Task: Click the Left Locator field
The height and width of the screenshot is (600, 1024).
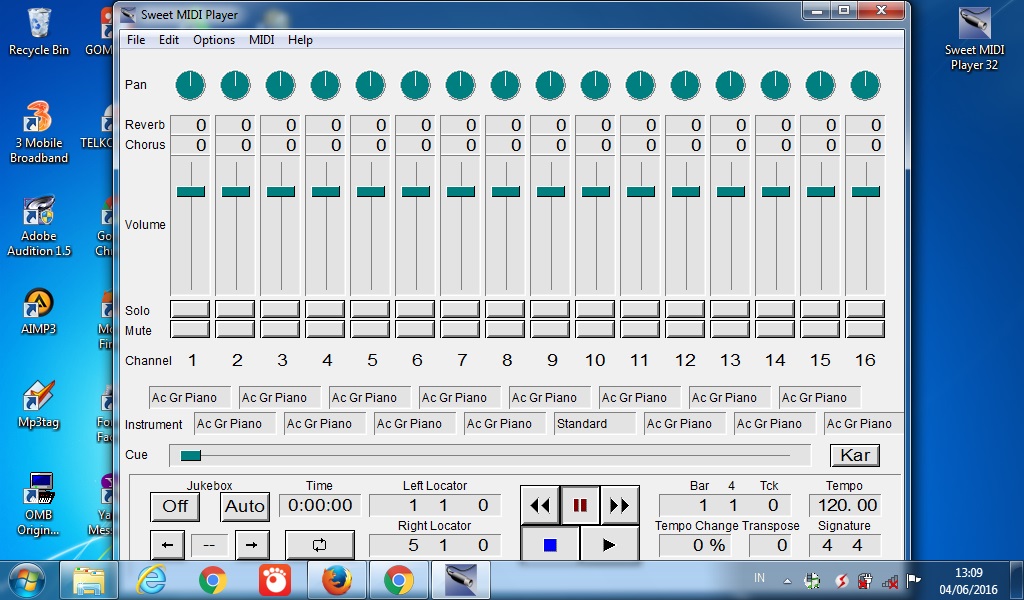Action: point(435,505)
